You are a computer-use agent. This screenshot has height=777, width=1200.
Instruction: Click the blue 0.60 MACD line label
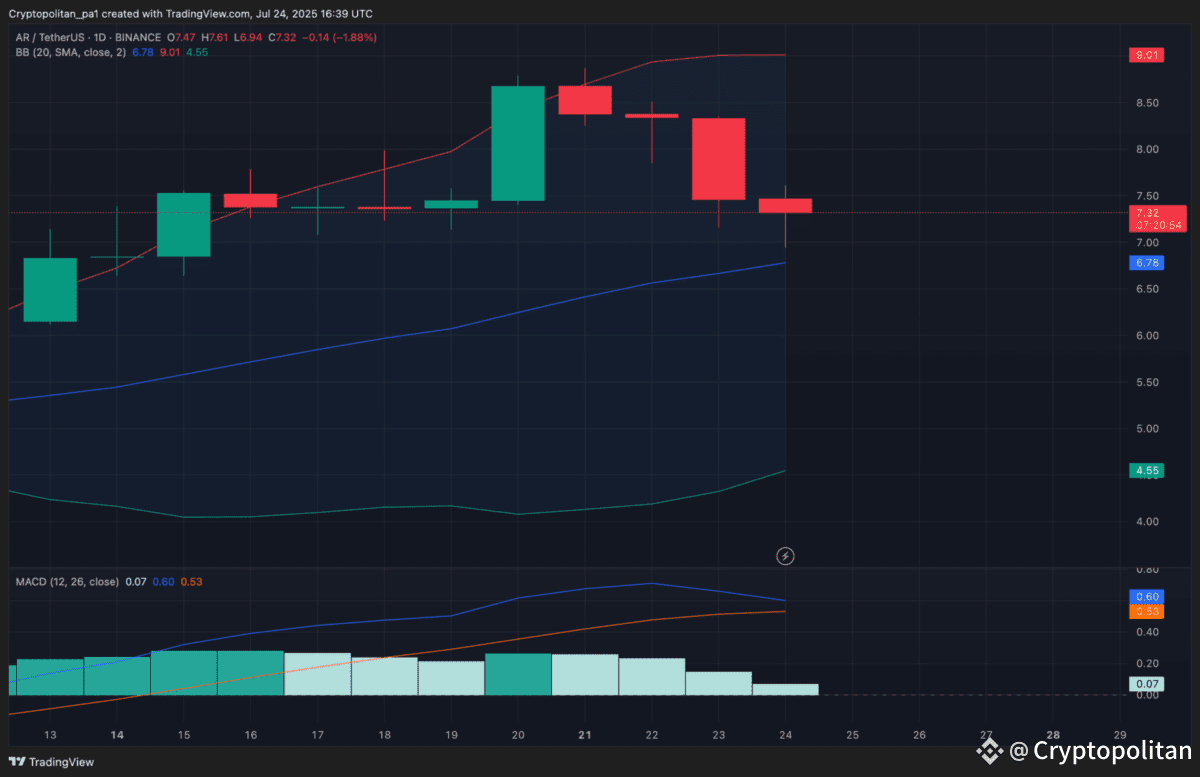1146,596
